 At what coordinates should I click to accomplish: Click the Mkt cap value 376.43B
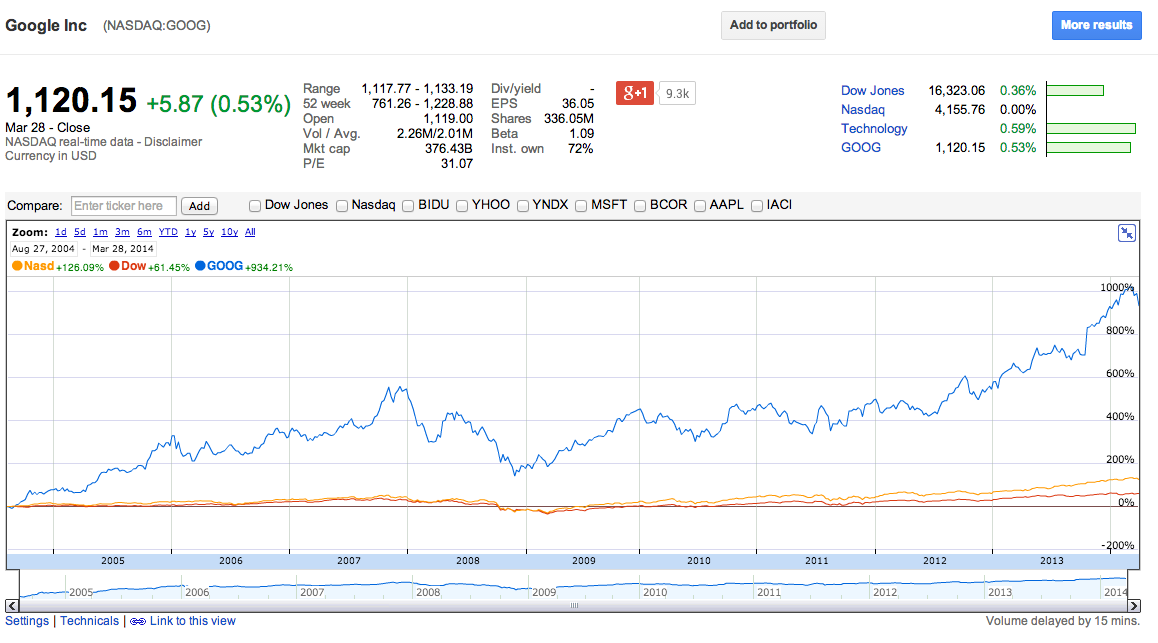[x=448, y=148]
